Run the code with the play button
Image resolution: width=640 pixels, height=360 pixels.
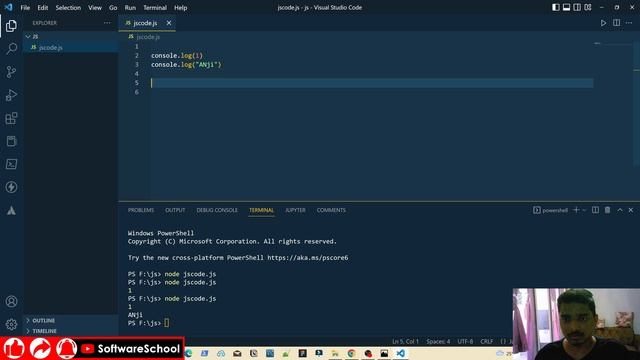click(603, 23)
